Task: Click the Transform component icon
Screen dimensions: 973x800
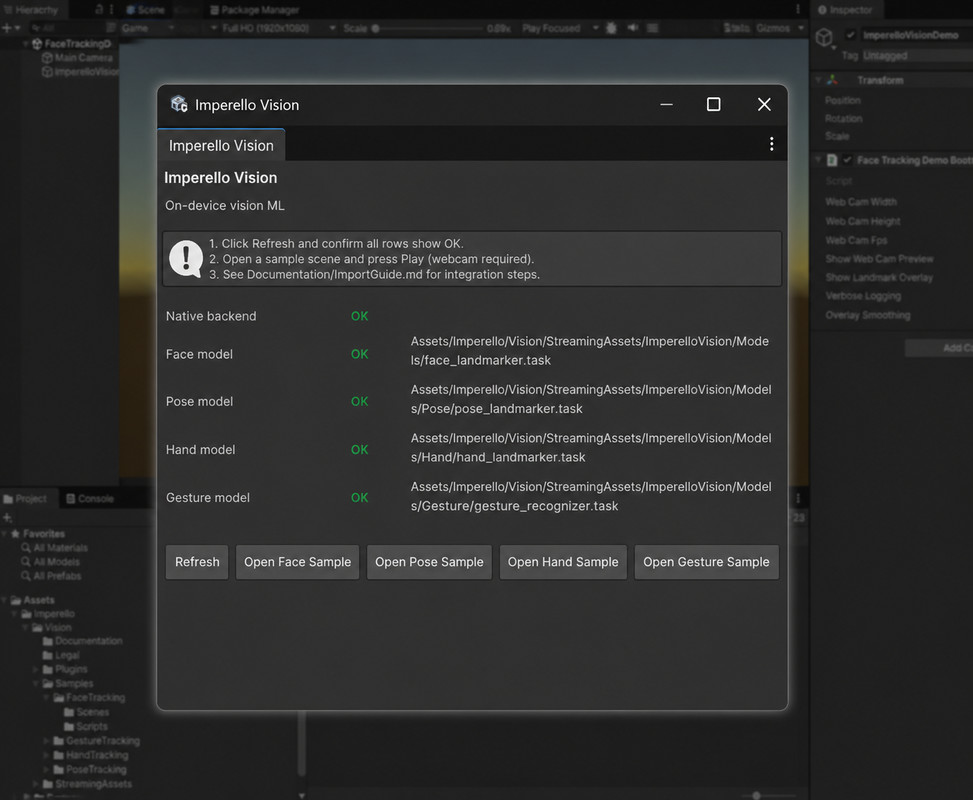Action: pyautogui.click(x=832, y=80)
